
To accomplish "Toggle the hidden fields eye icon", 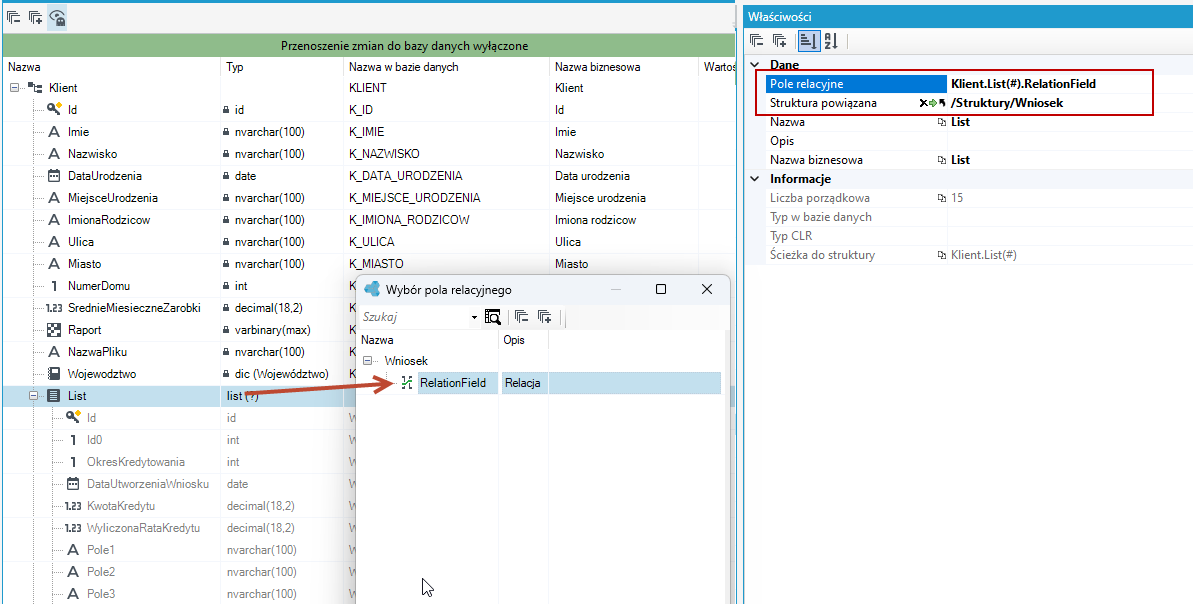I will (57, 17).
